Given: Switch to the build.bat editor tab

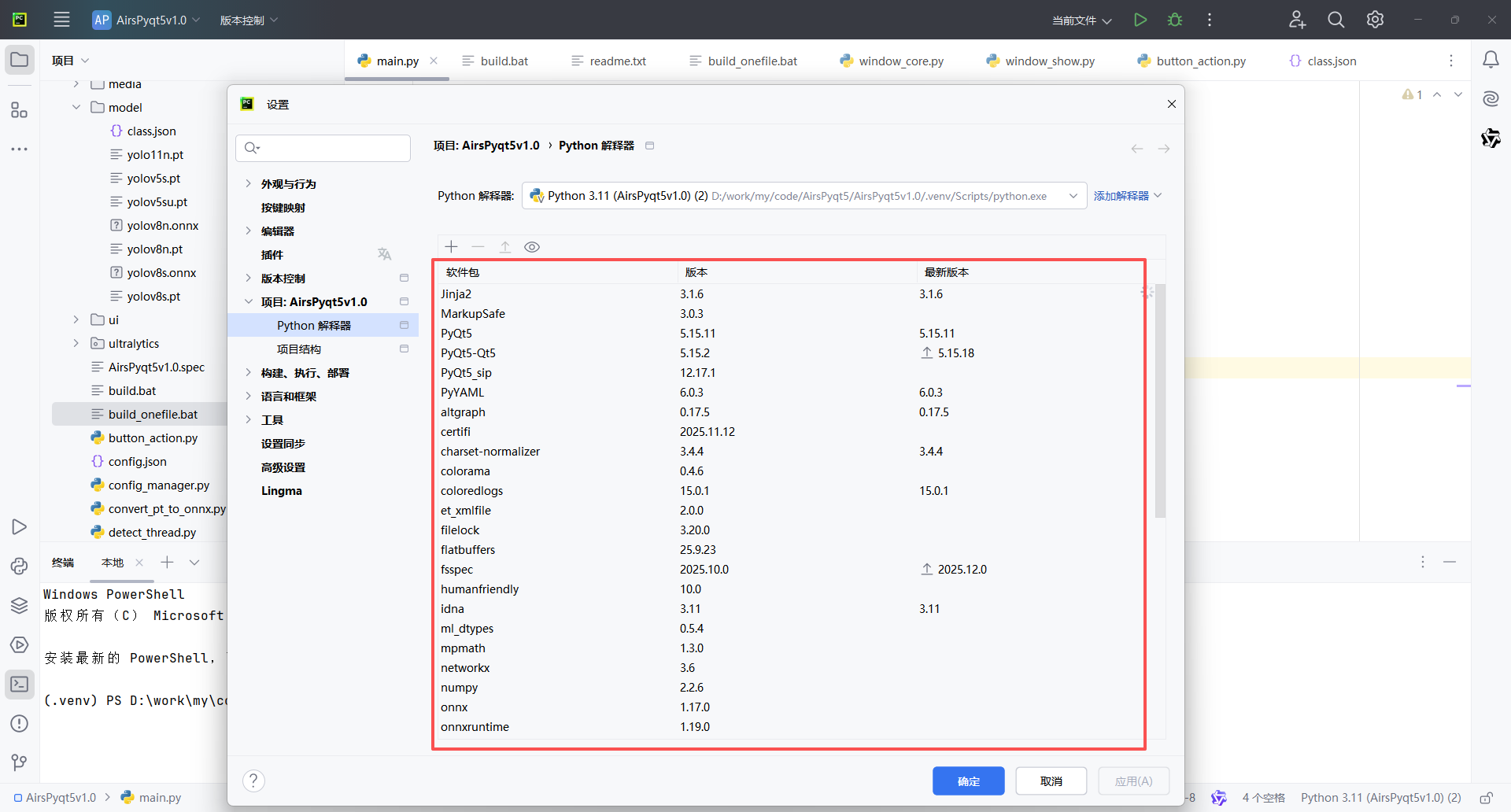Looking at the screenshot, I should (495, 61).
